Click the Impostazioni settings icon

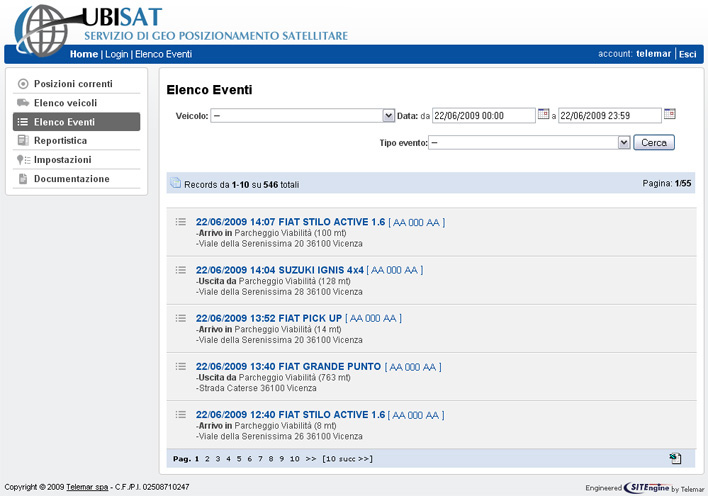(x=23, y=159)
